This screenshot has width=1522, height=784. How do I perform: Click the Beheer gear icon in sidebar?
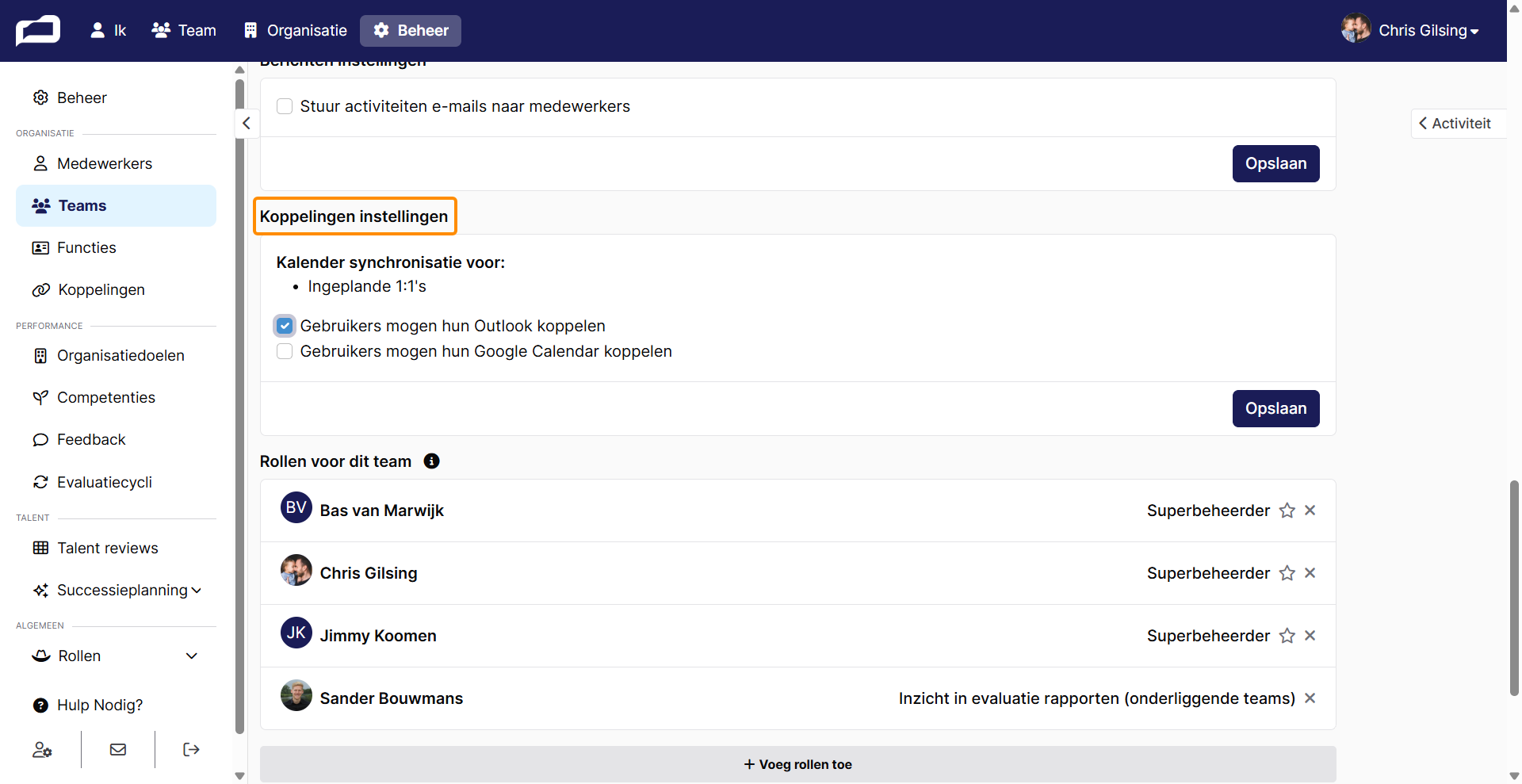pyautogui.click(x=40, y=98)
